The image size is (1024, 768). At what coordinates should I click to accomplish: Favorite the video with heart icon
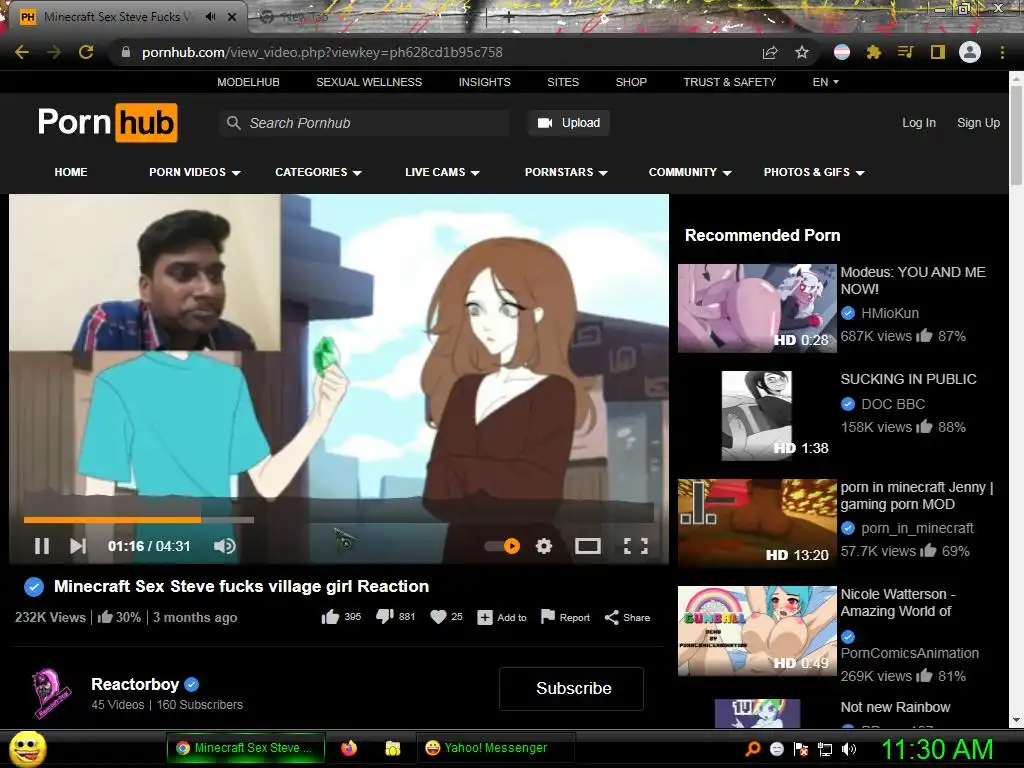[439, 617]
